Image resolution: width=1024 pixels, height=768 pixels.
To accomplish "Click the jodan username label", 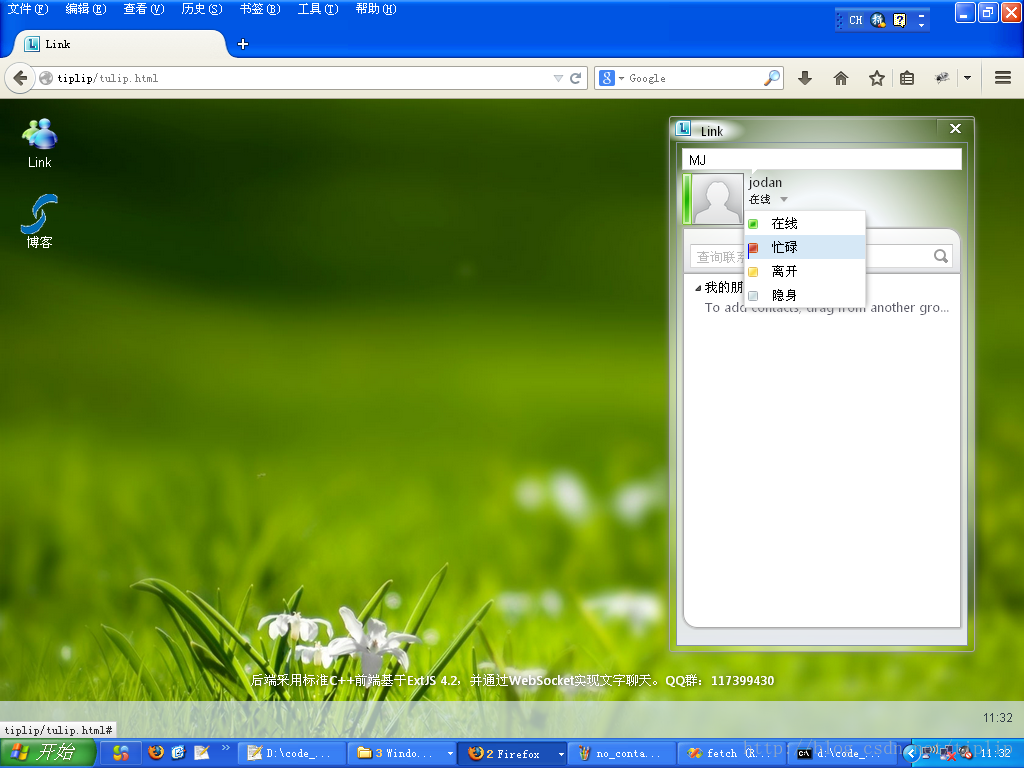I will click(x=765, y=182).
